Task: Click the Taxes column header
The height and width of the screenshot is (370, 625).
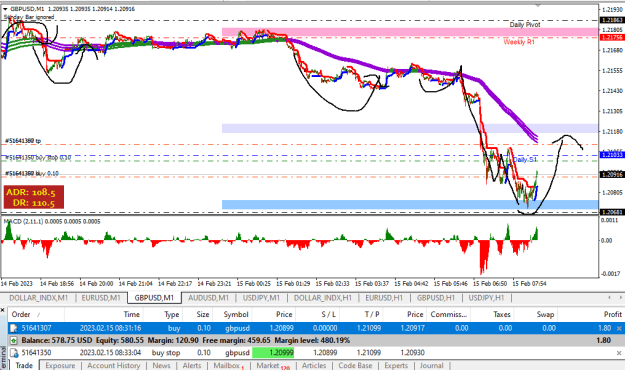Action: pyautogui.click(x=493, y=315)
